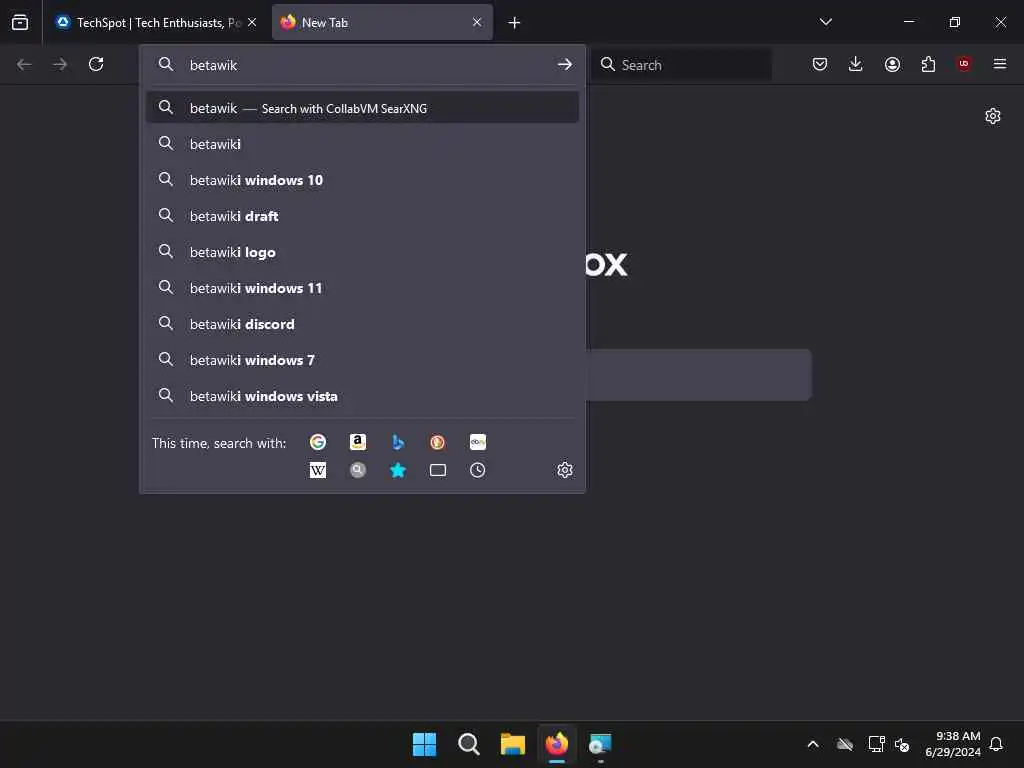Search in Bookmarks via star icon
This screenshot has height=768, width=1024.
coord(398,470)
